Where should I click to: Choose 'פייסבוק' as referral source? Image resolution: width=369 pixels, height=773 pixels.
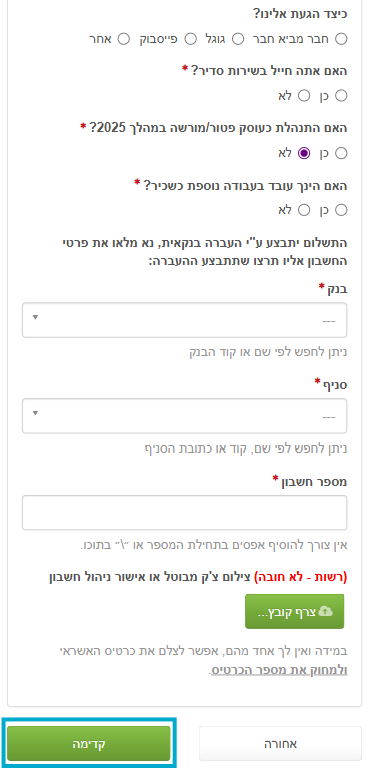(x=191, y=39)
